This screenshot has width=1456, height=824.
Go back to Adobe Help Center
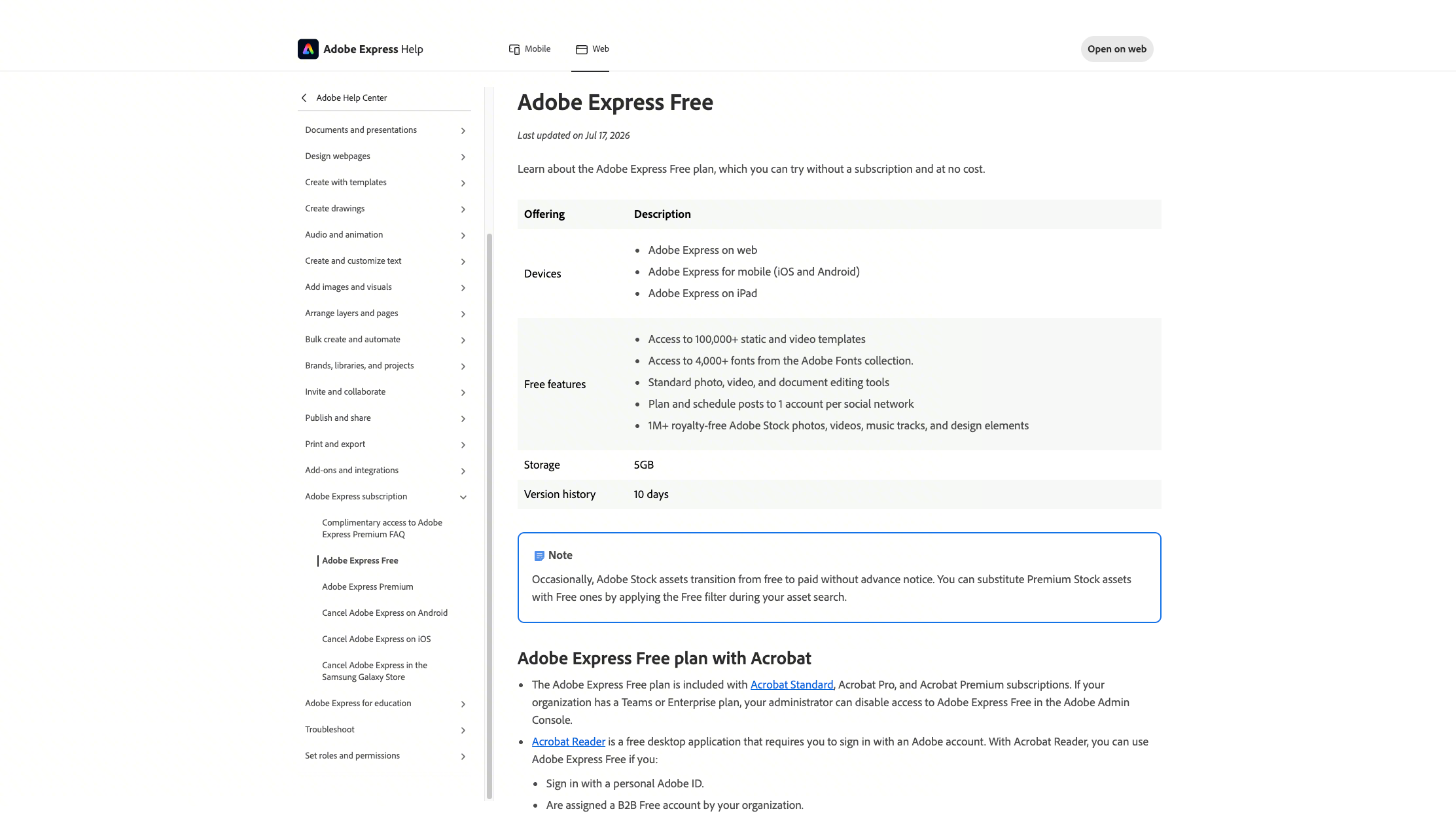click(351, 98)
